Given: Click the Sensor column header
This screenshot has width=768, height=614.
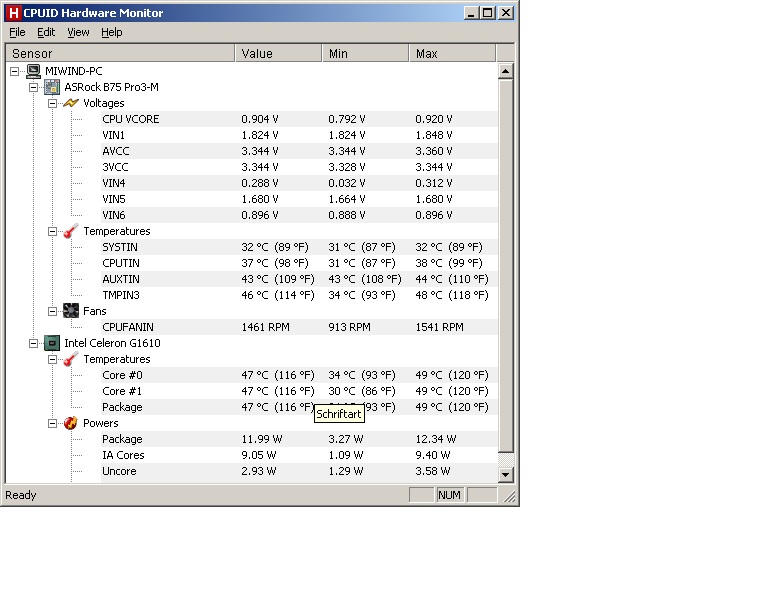Looking at the screenshot, I should point(120,53).
